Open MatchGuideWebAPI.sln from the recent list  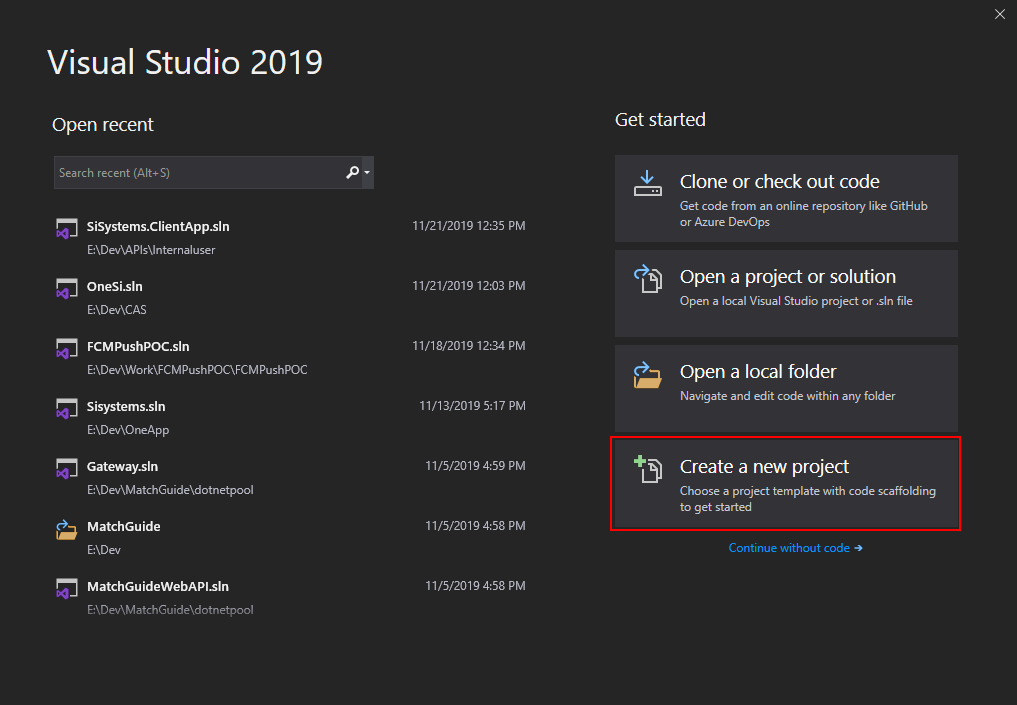coord(290,597)
